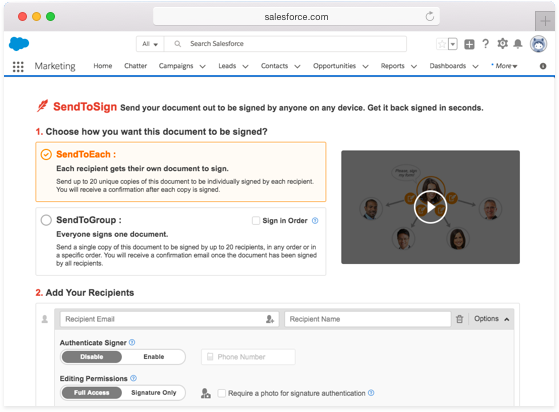Viewport: 559px width, 412px height.
Task: Collapse the recipient Options panel
Action: [492, 319]
